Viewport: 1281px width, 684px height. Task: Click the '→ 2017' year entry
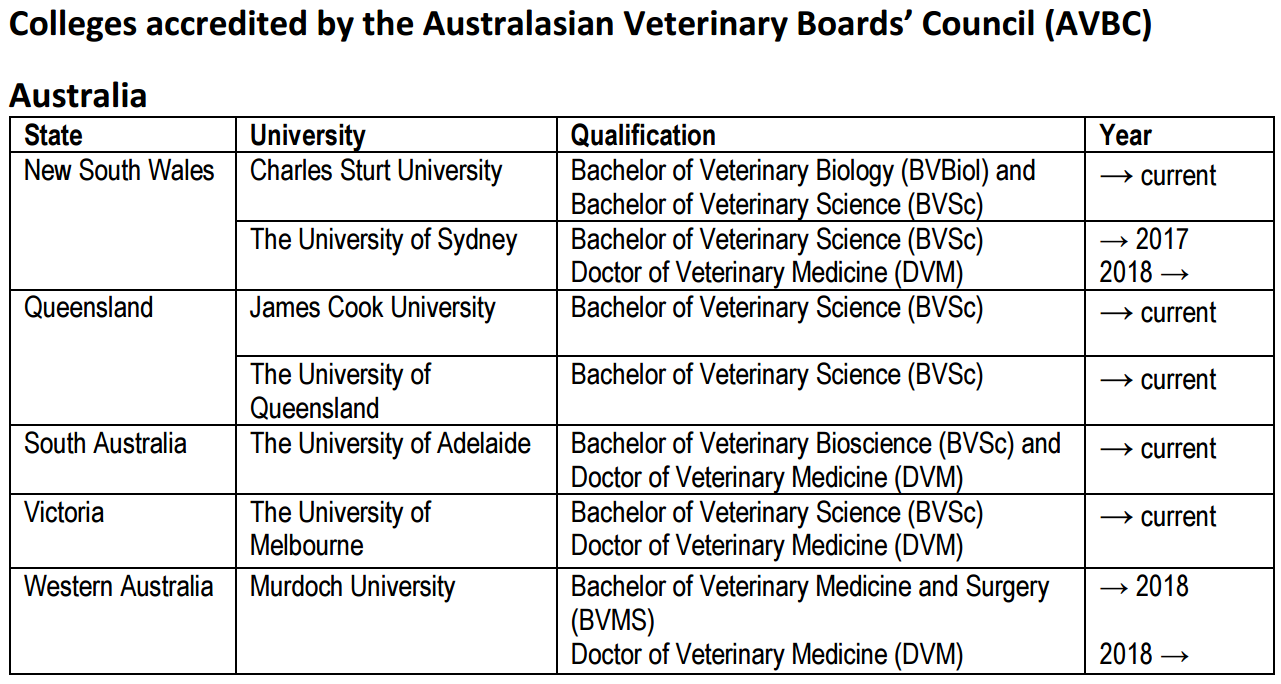click(x=1144, y=240)
